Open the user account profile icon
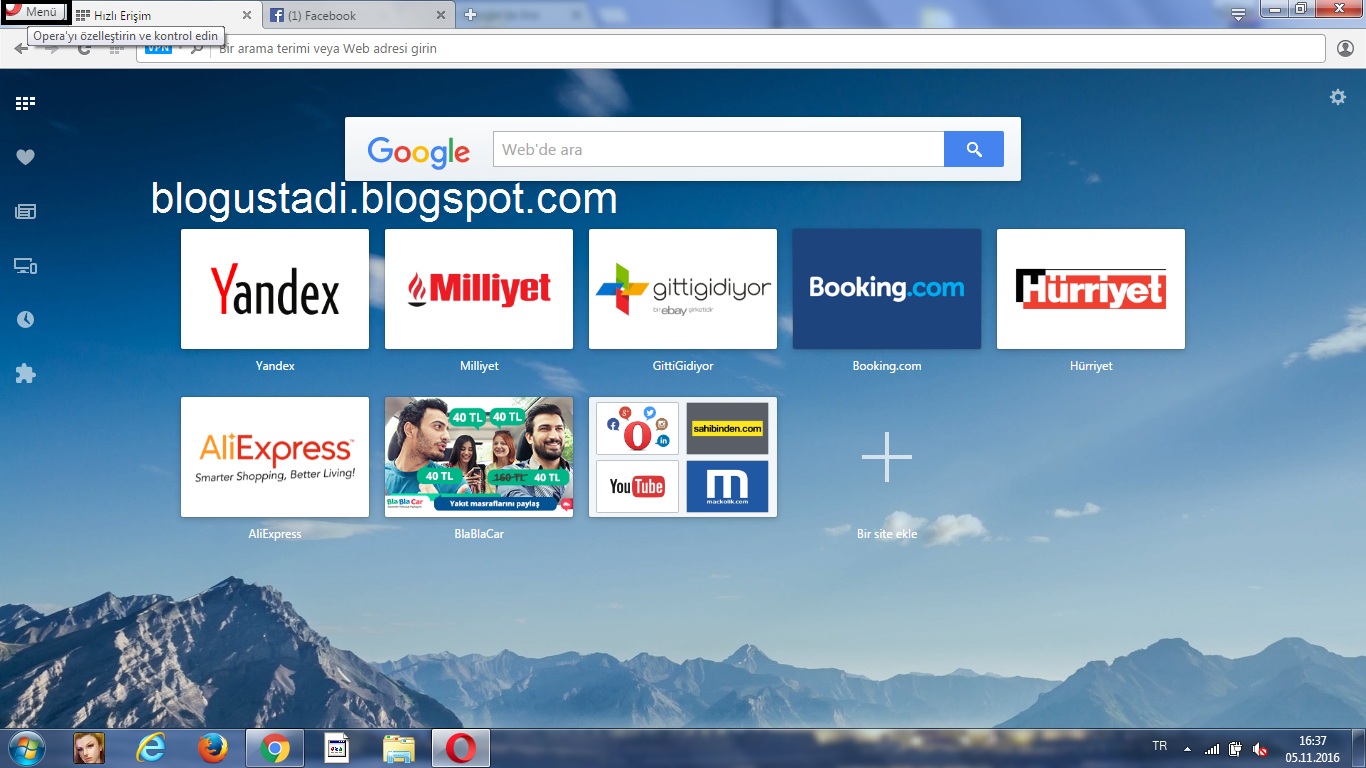This screenshot has width=1366, height=768. (x=1345, y=48)
